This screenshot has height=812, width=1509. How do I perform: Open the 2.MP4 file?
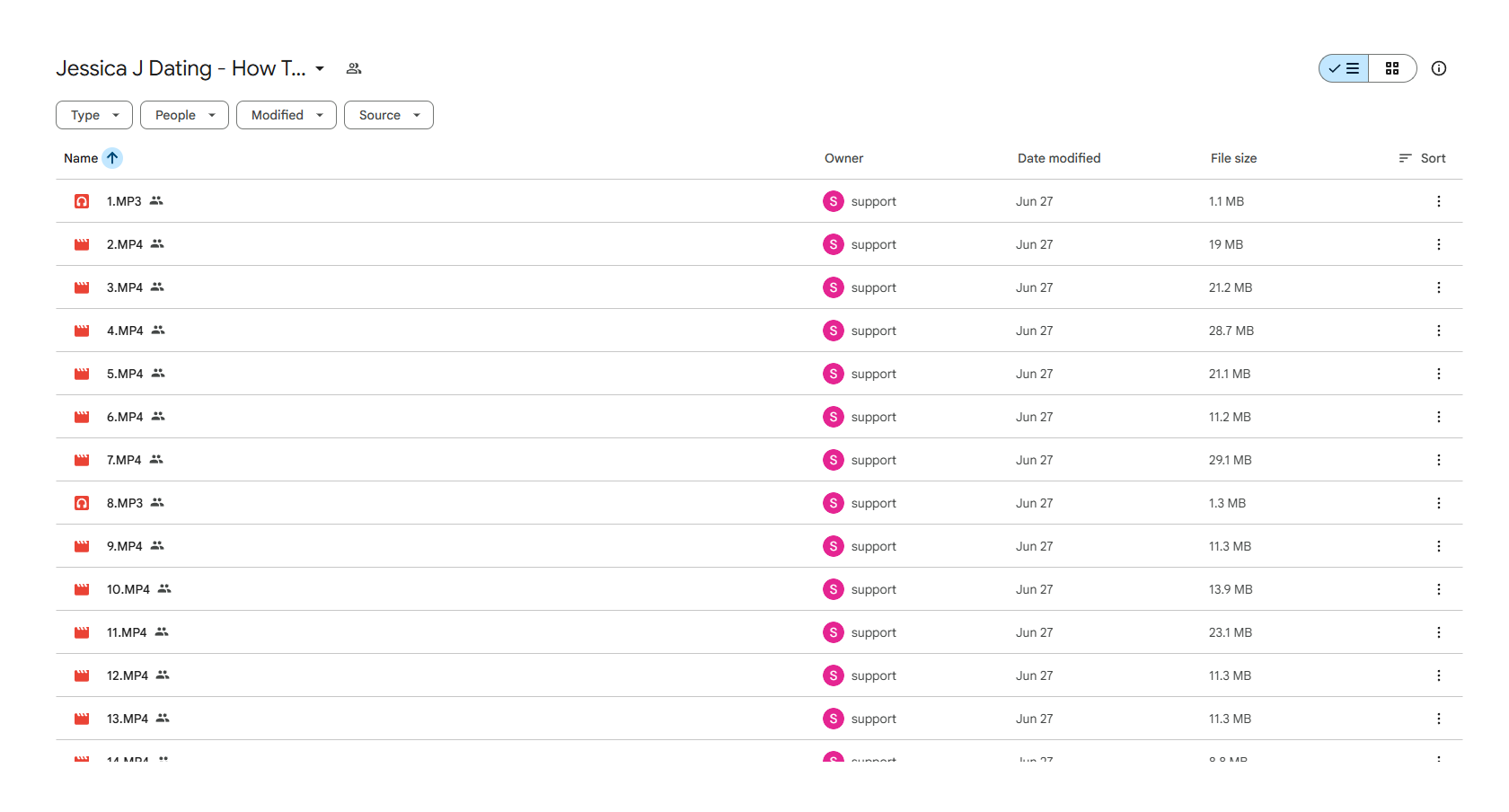pos(125,244)
